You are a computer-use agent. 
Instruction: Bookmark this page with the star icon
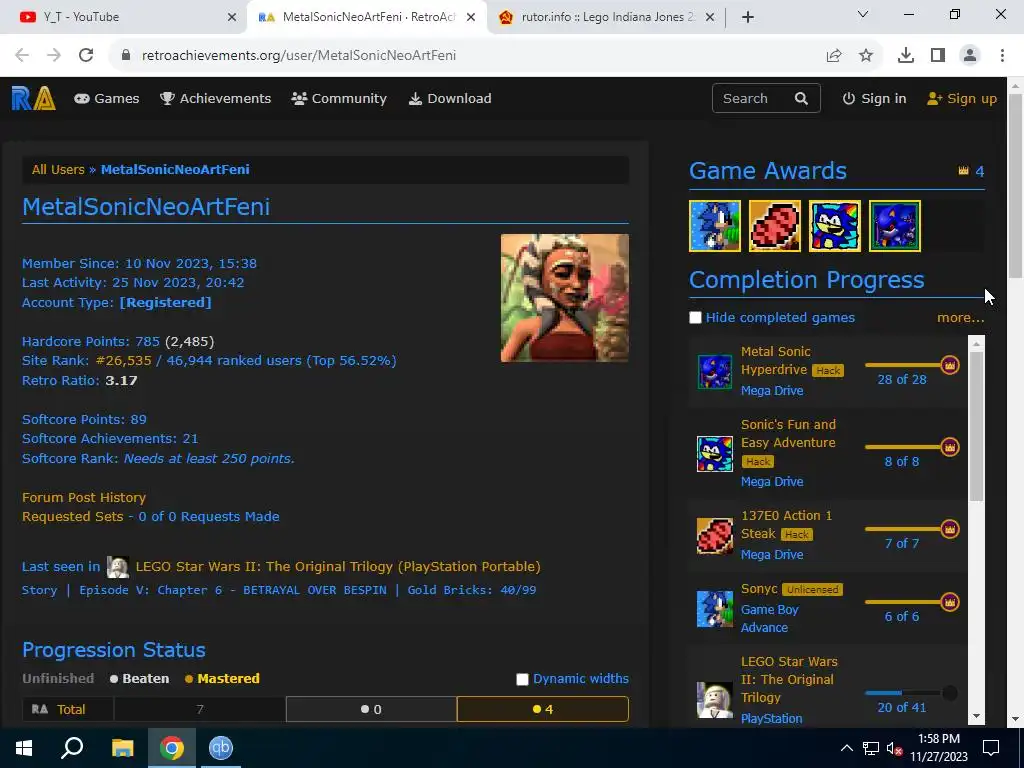click(x=866, y=56)
